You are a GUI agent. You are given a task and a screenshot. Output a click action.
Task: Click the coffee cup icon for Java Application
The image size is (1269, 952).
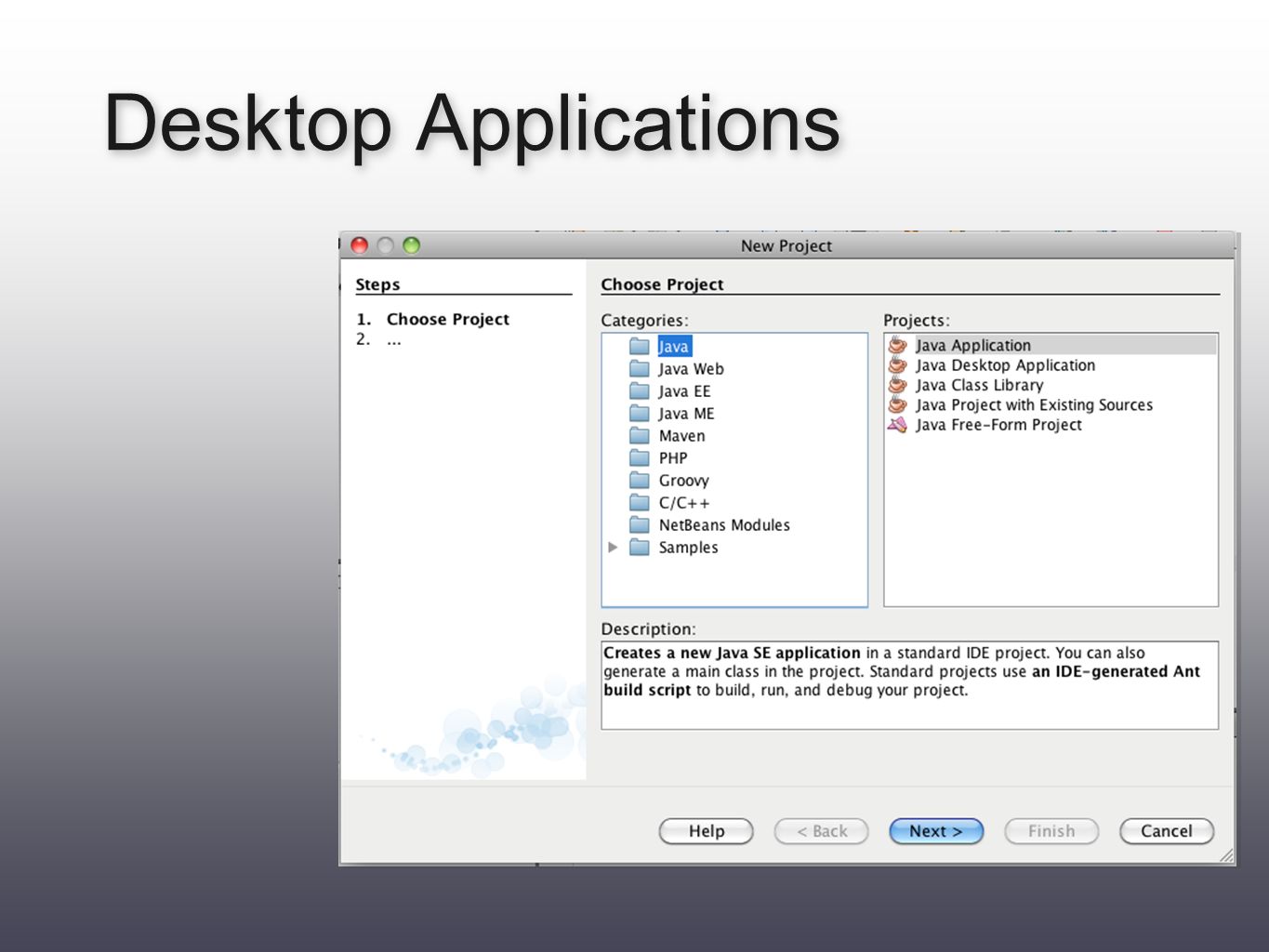897,345
